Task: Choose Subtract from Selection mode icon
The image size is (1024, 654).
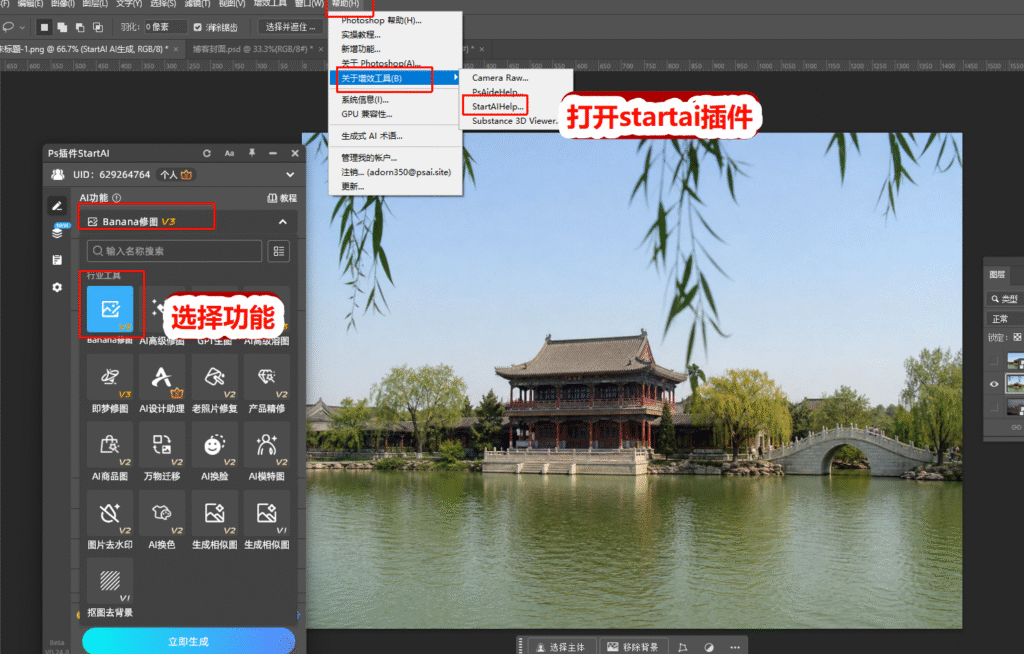Action: (80, 27)
